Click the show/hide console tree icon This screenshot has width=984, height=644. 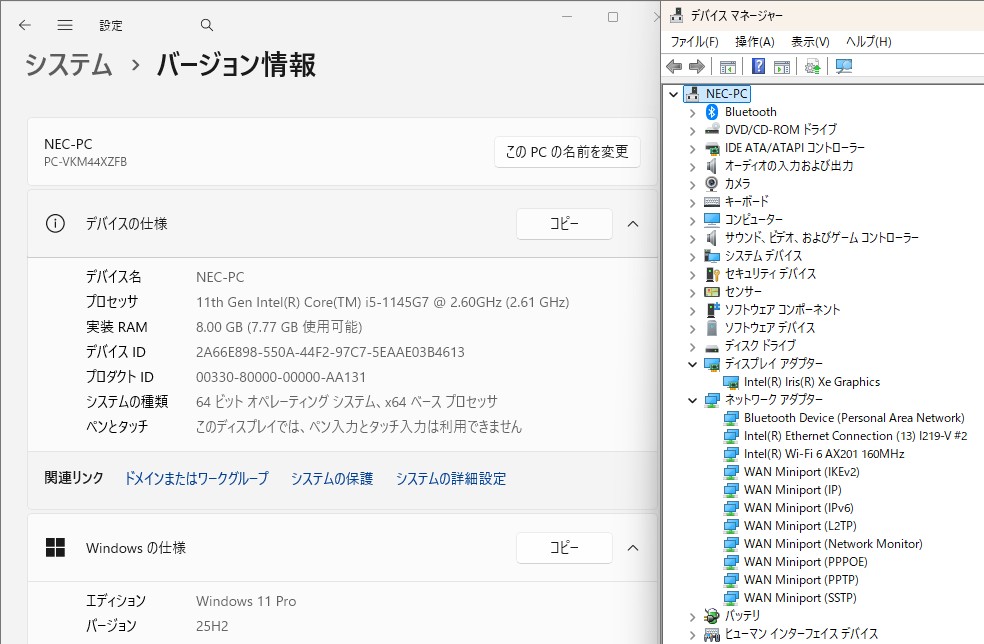pyautogui.click(x=728, y=66)
